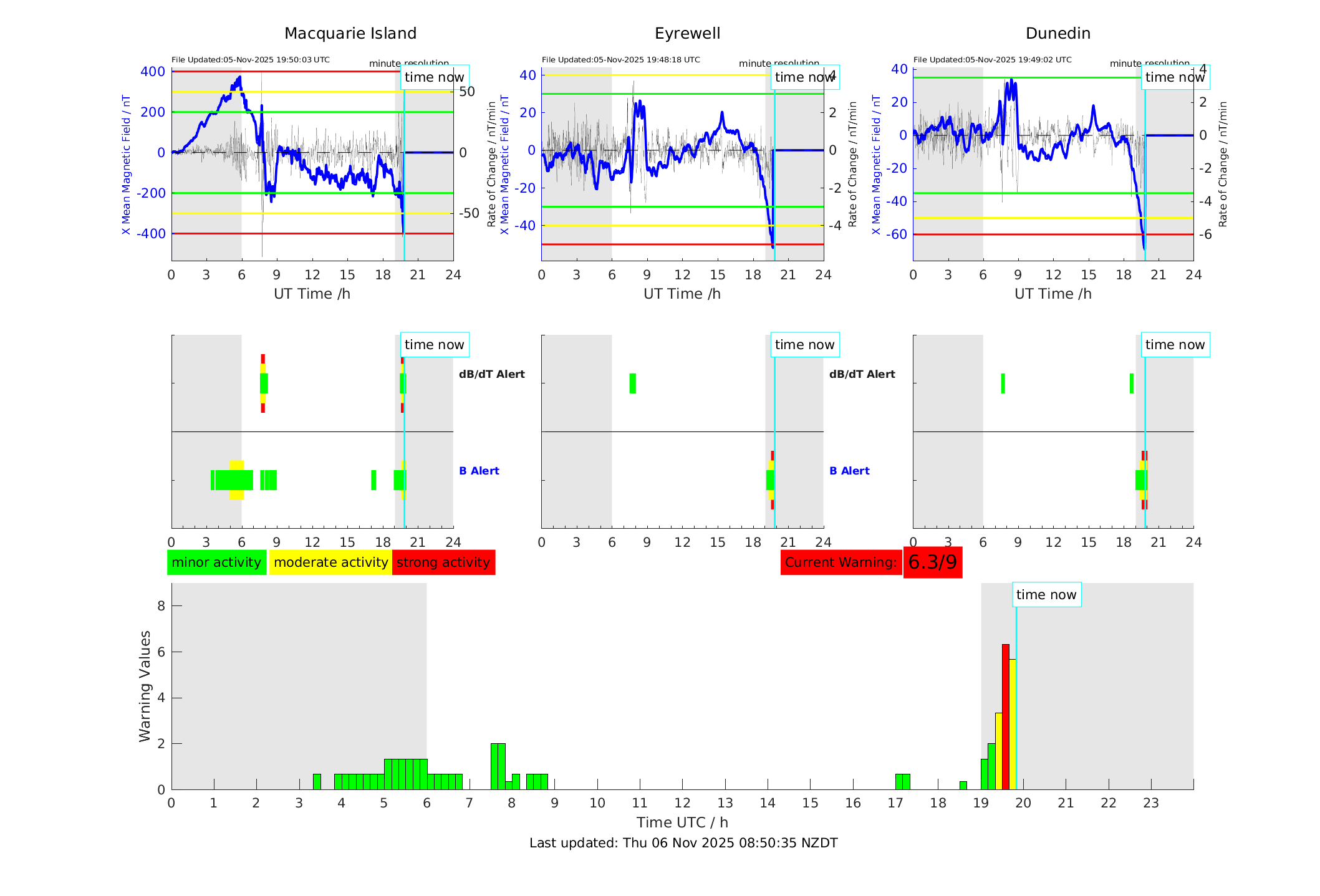This screenshot has width=1320, height=896.
Task: Click the Last updated timestamp text
Action: coord(683,843)
